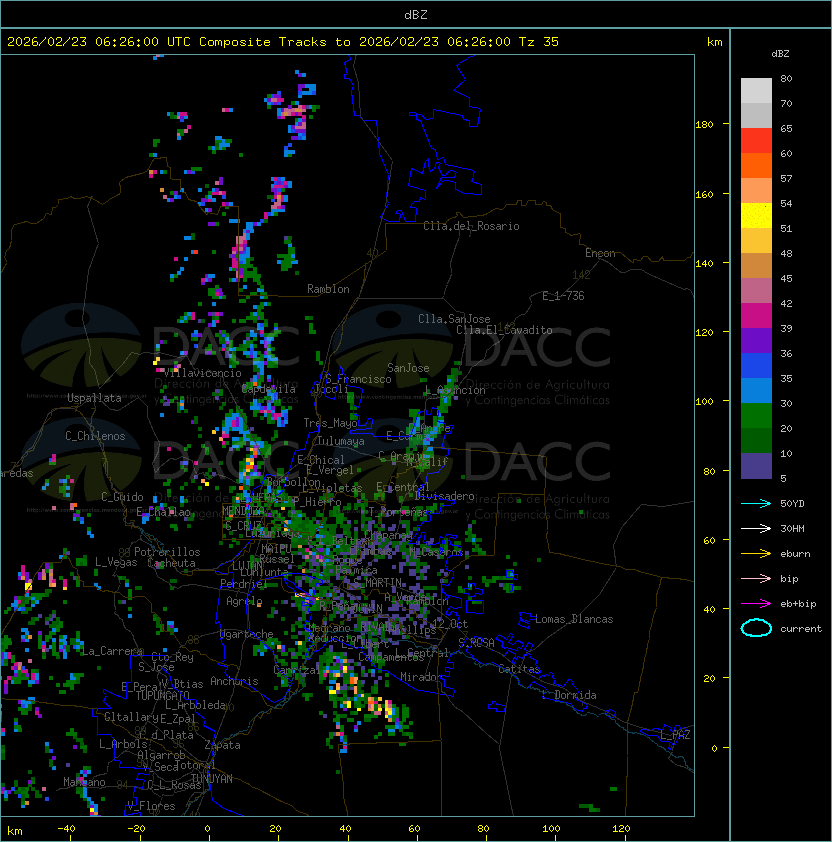This screenshot has width=832, height=842.
Task: Select the light blue 30-35 dBZ swatch
Action: pos(756,390)
